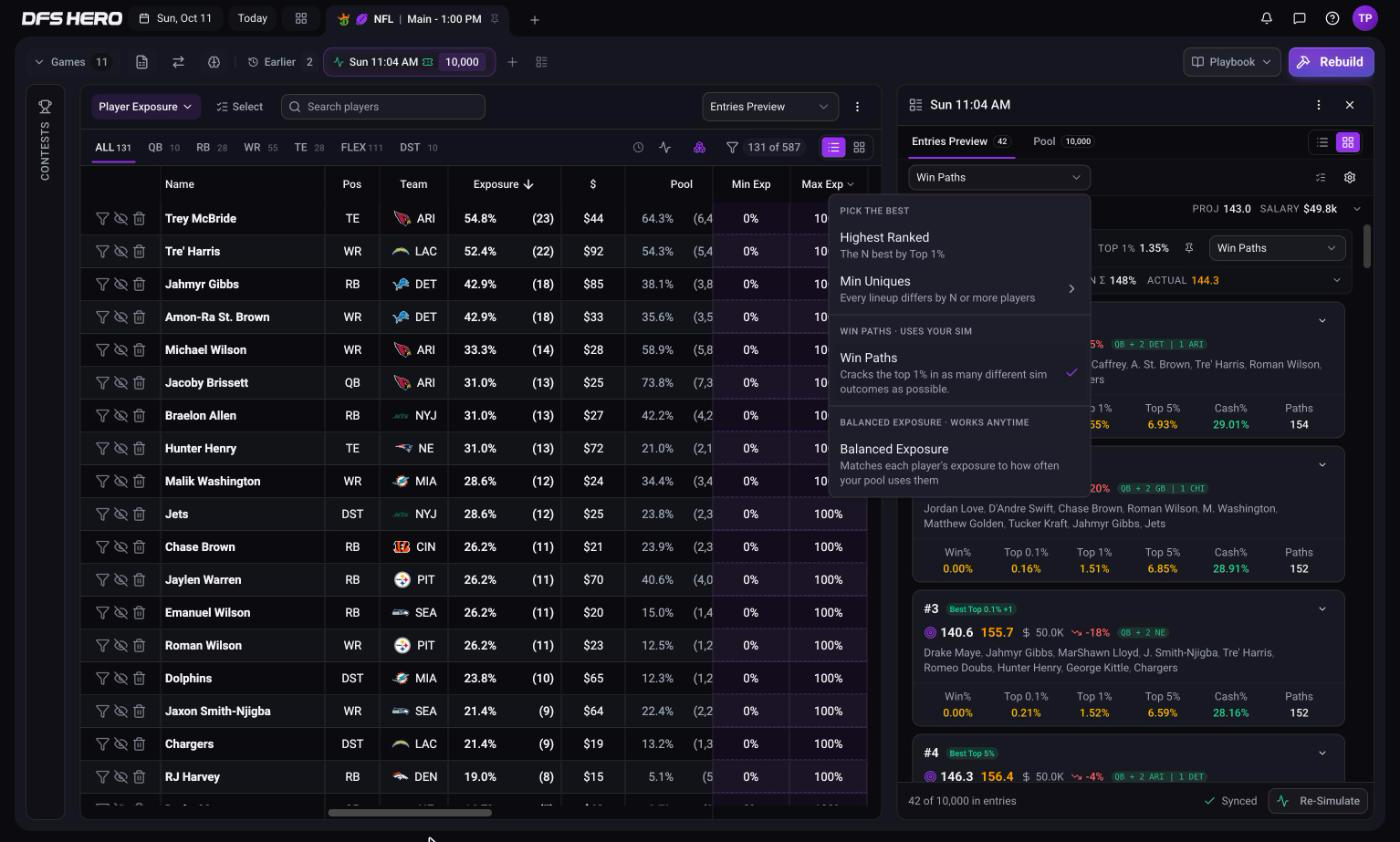Open the settings gear in entries panel

click(x=1349, y=177)
